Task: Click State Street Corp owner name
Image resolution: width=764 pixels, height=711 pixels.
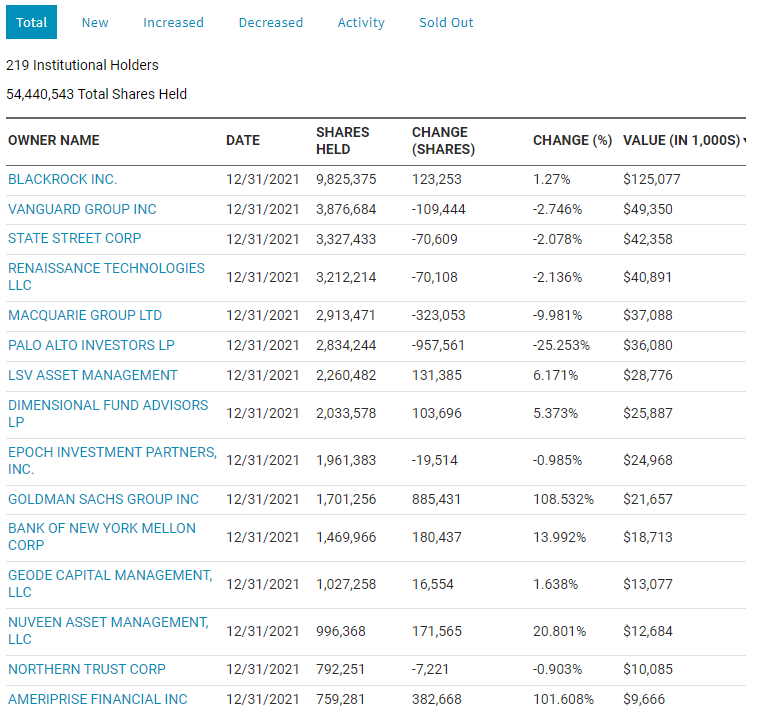Action: [75, 238]
